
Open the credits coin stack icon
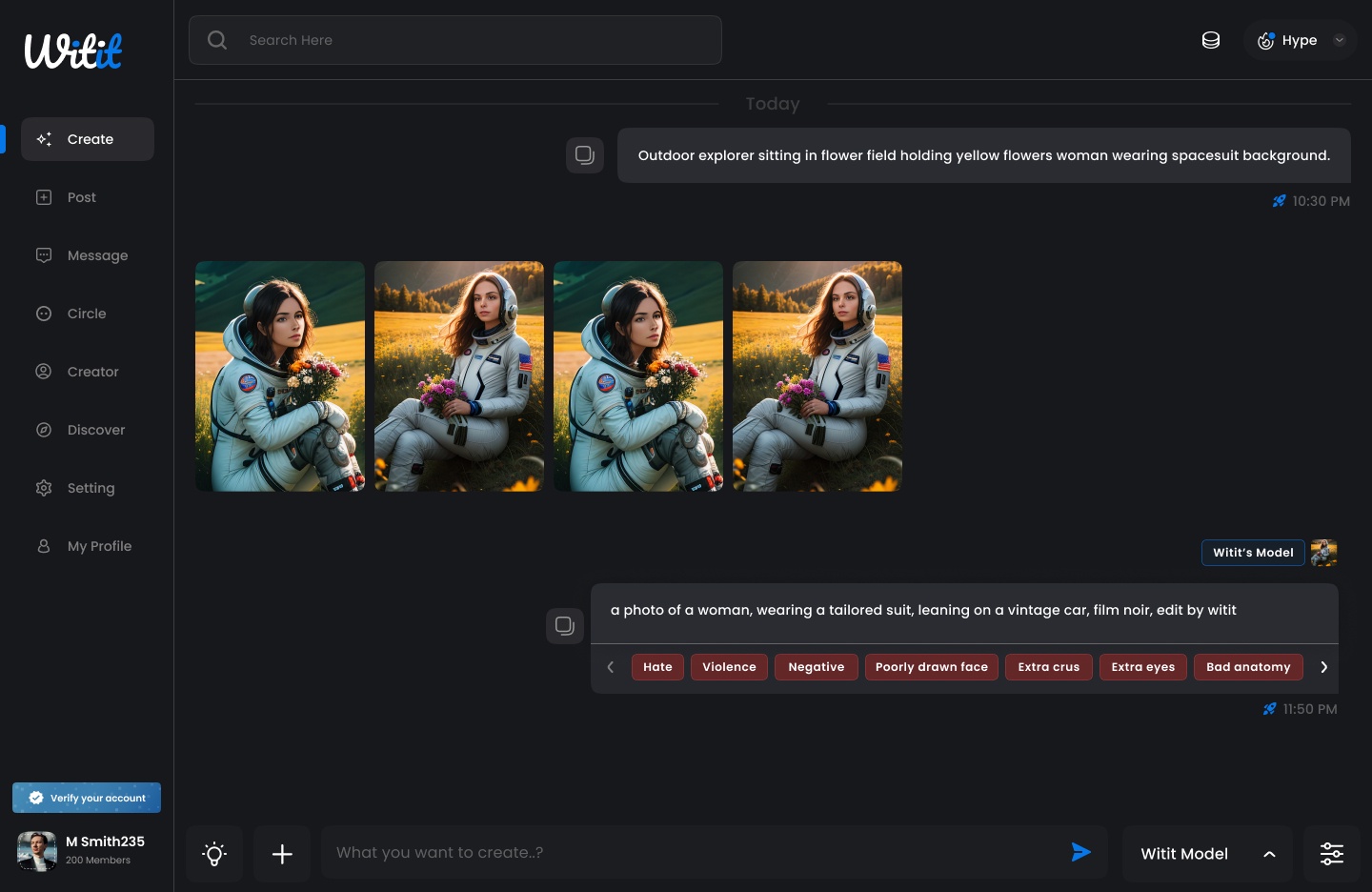[x=1211, y=40]
